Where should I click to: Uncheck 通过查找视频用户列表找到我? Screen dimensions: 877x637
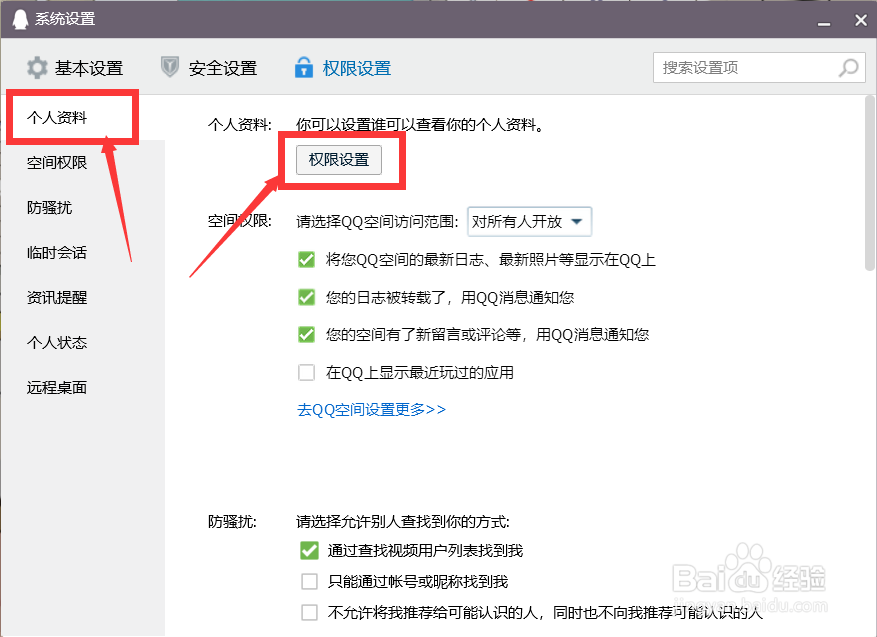[x=309, y=551]
